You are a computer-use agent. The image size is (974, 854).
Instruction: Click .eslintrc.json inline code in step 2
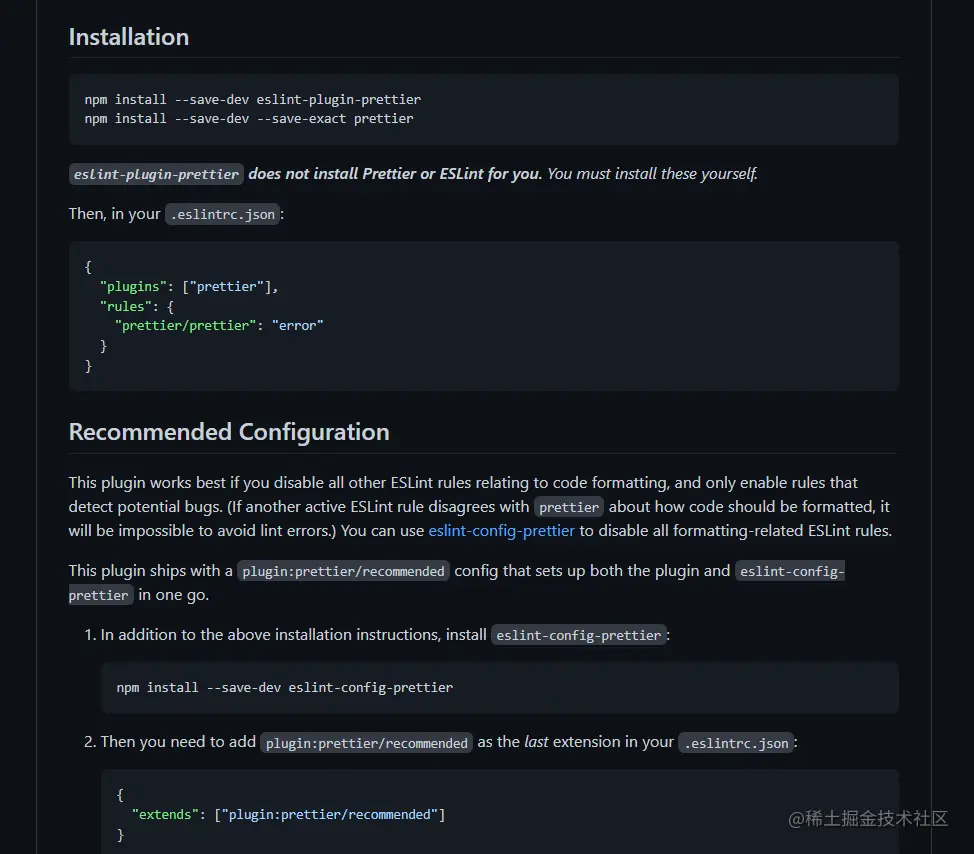(736, 743)
